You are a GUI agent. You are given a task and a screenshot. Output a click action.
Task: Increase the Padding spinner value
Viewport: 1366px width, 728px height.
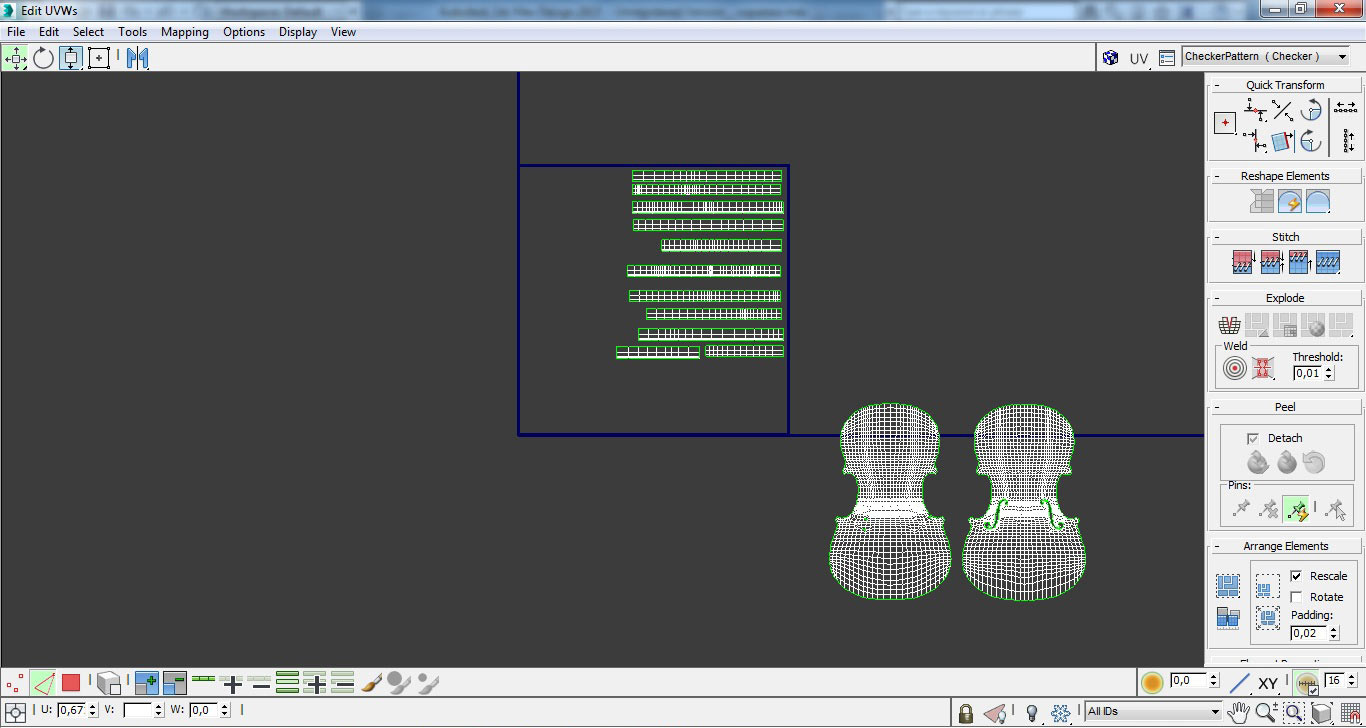click(x=1335, y=628)
